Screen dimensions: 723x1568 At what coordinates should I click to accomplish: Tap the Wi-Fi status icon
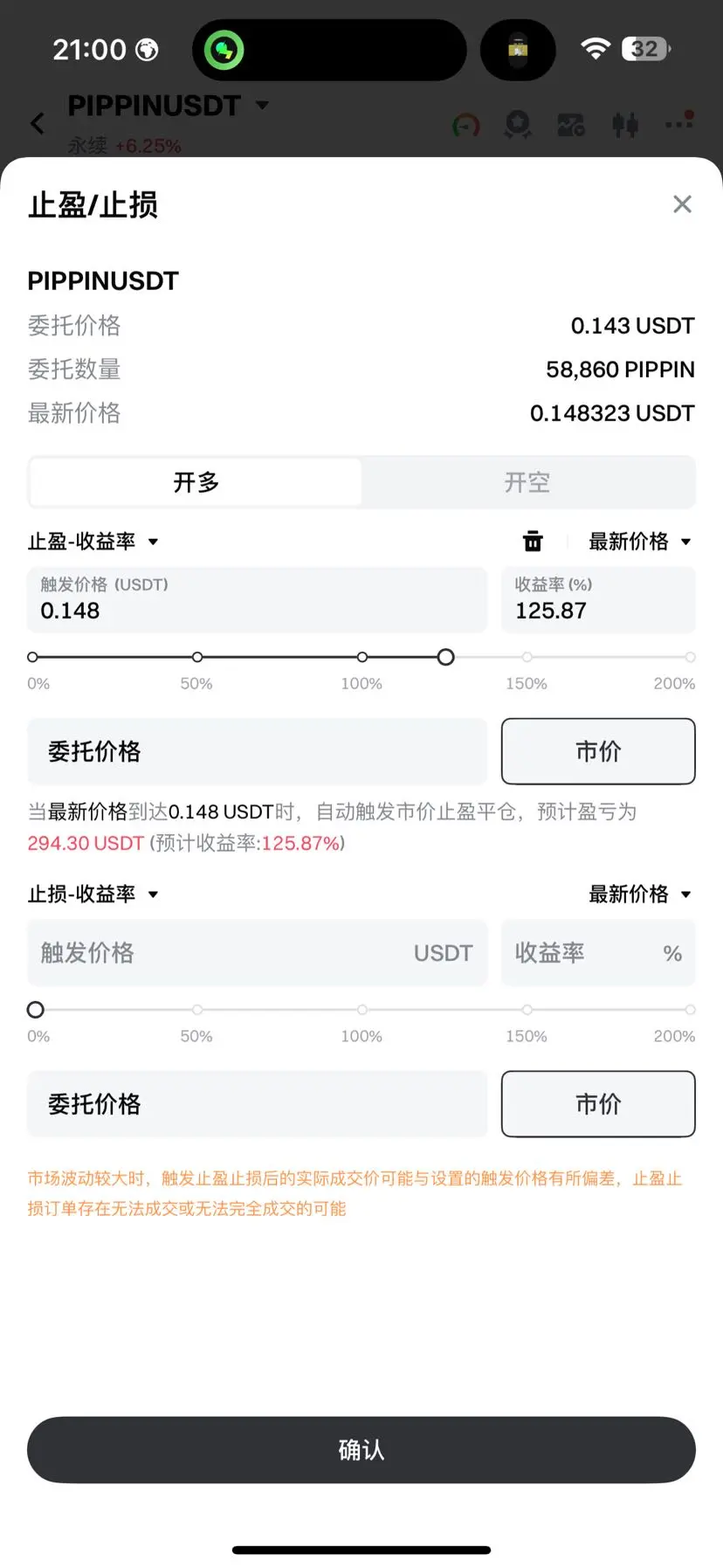[595, 49]
